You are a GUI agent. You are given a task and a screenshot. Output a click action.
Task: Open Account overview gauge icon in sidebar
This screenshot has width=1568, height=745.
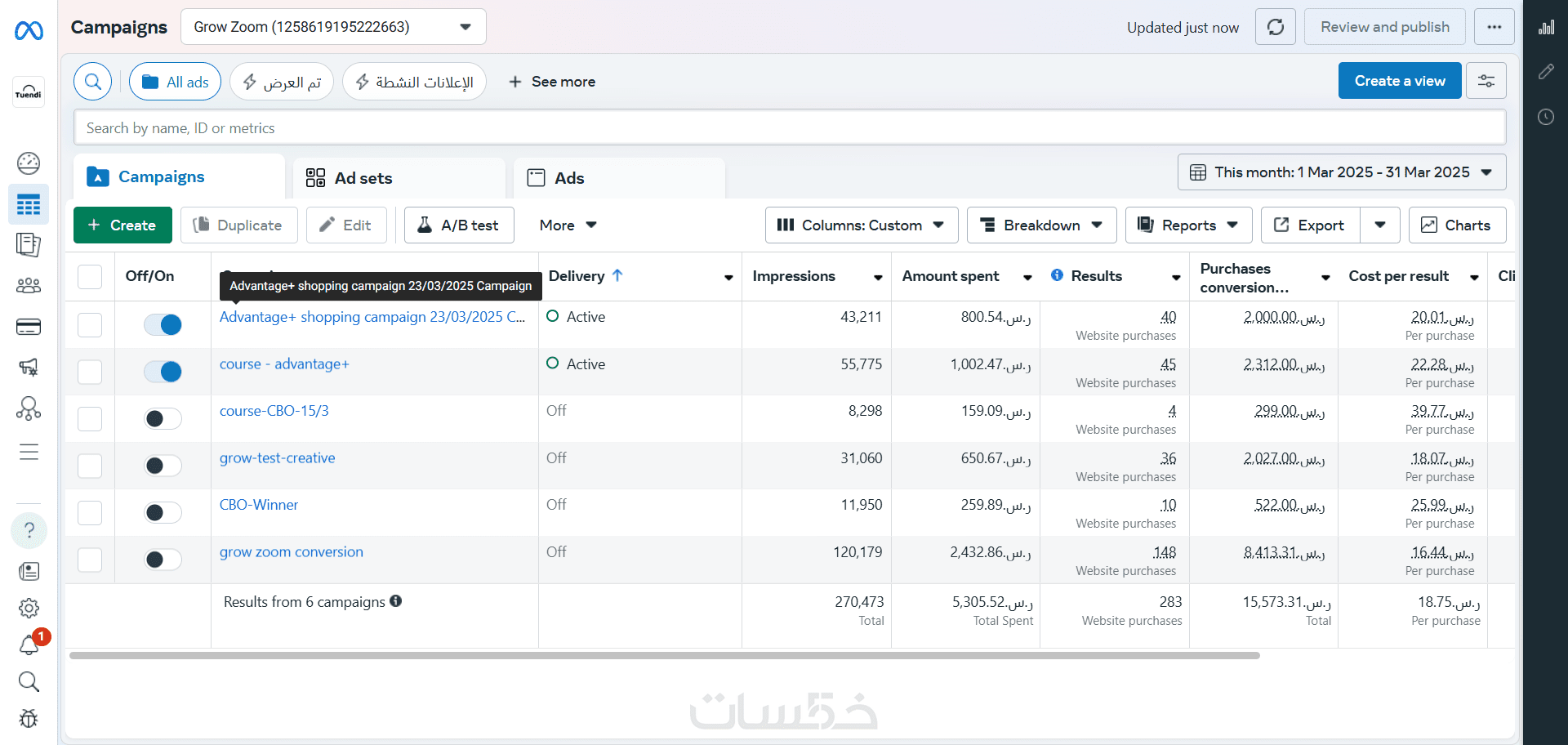tap(29, 163)
